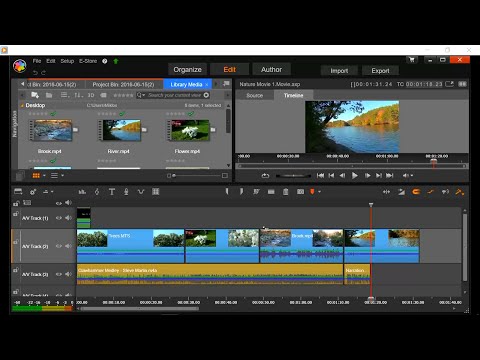Play the timeline preview

tap(355, 175)
